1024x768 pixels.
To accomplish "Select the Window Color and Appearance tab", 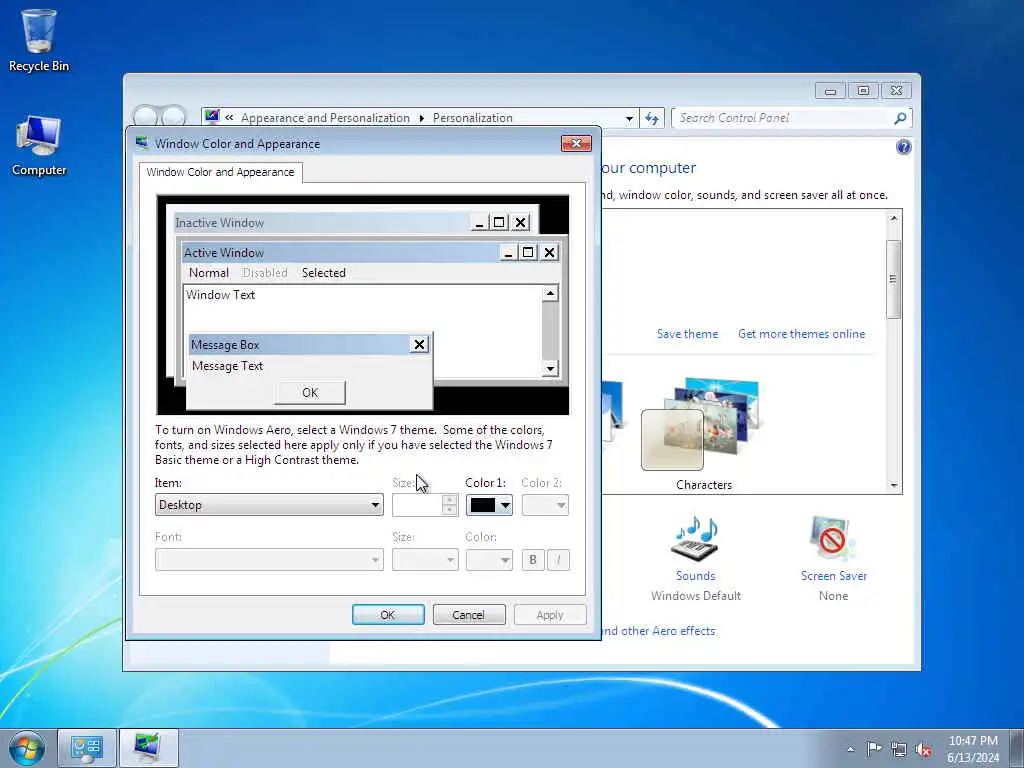I will 220,172.
